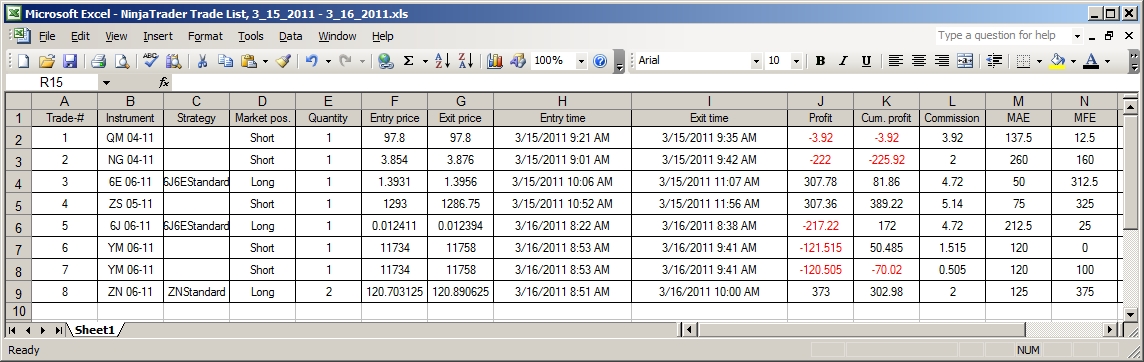Viewport: 1144px width, 362px height.
Task: Paste from the clipboard
Action: pyautogui.click(x=249, y=61)
